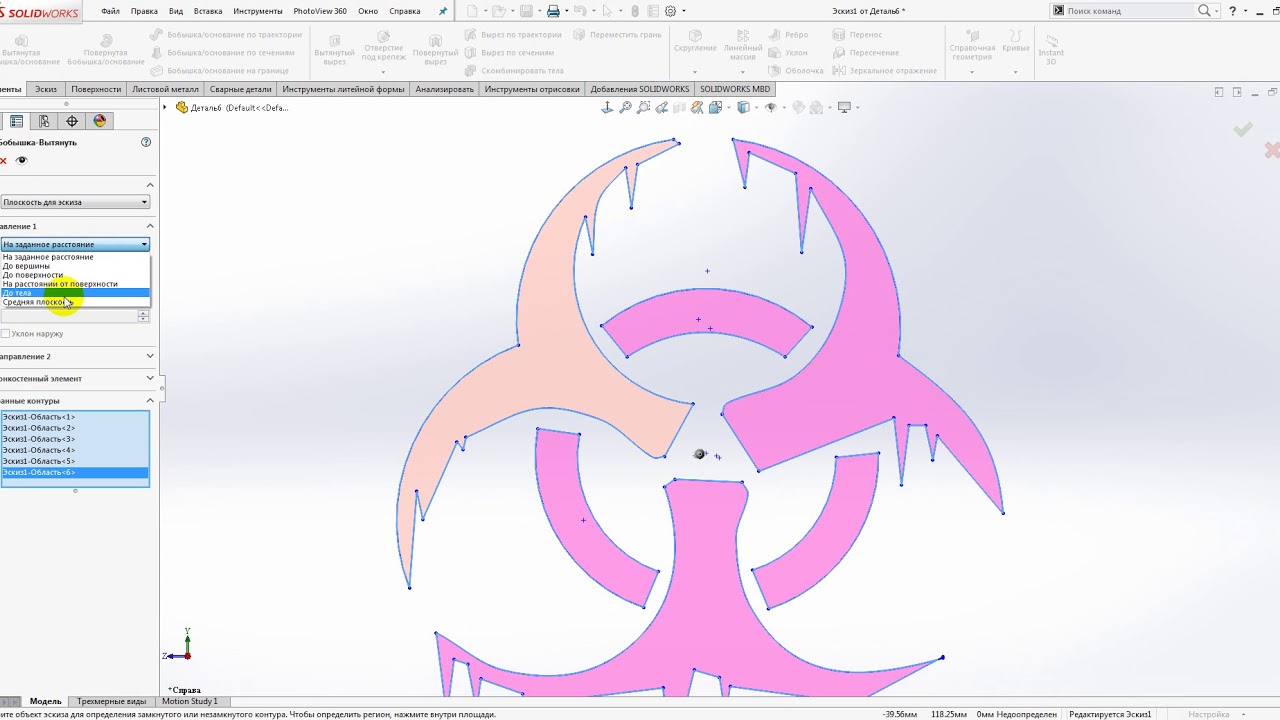Viewport: 1280px width, 720px height.
Task: Choose До тела highlighted option
Action: (75, 293)
